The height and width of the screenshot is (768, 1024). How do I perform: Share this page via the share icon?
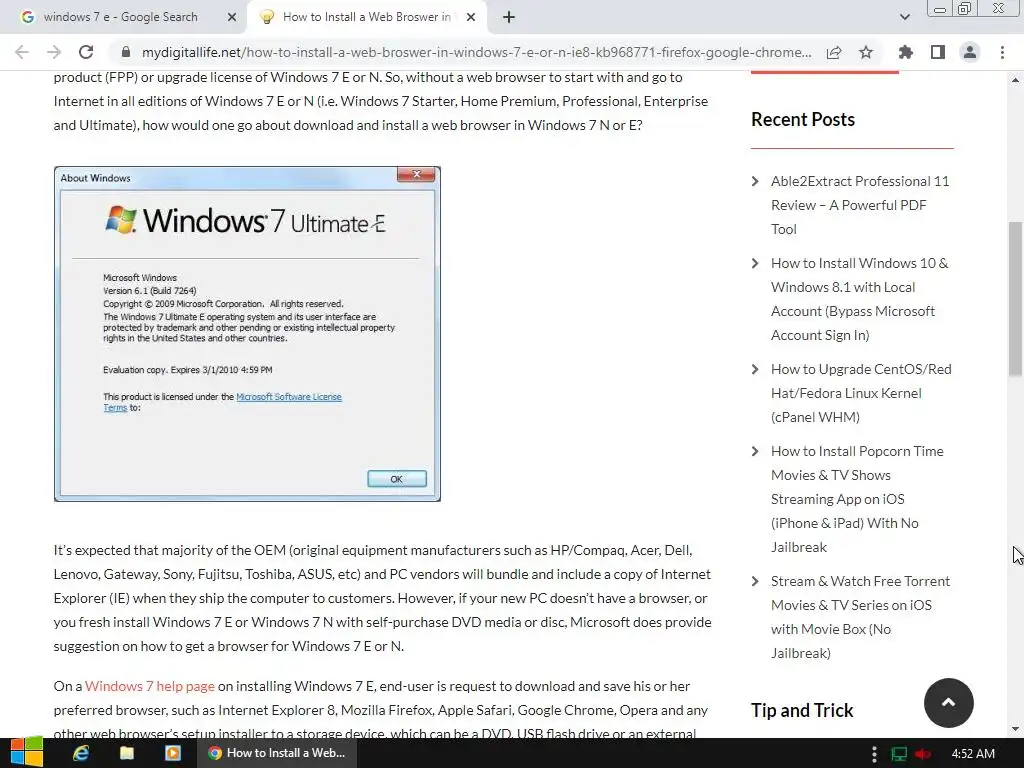click(834, 52)
